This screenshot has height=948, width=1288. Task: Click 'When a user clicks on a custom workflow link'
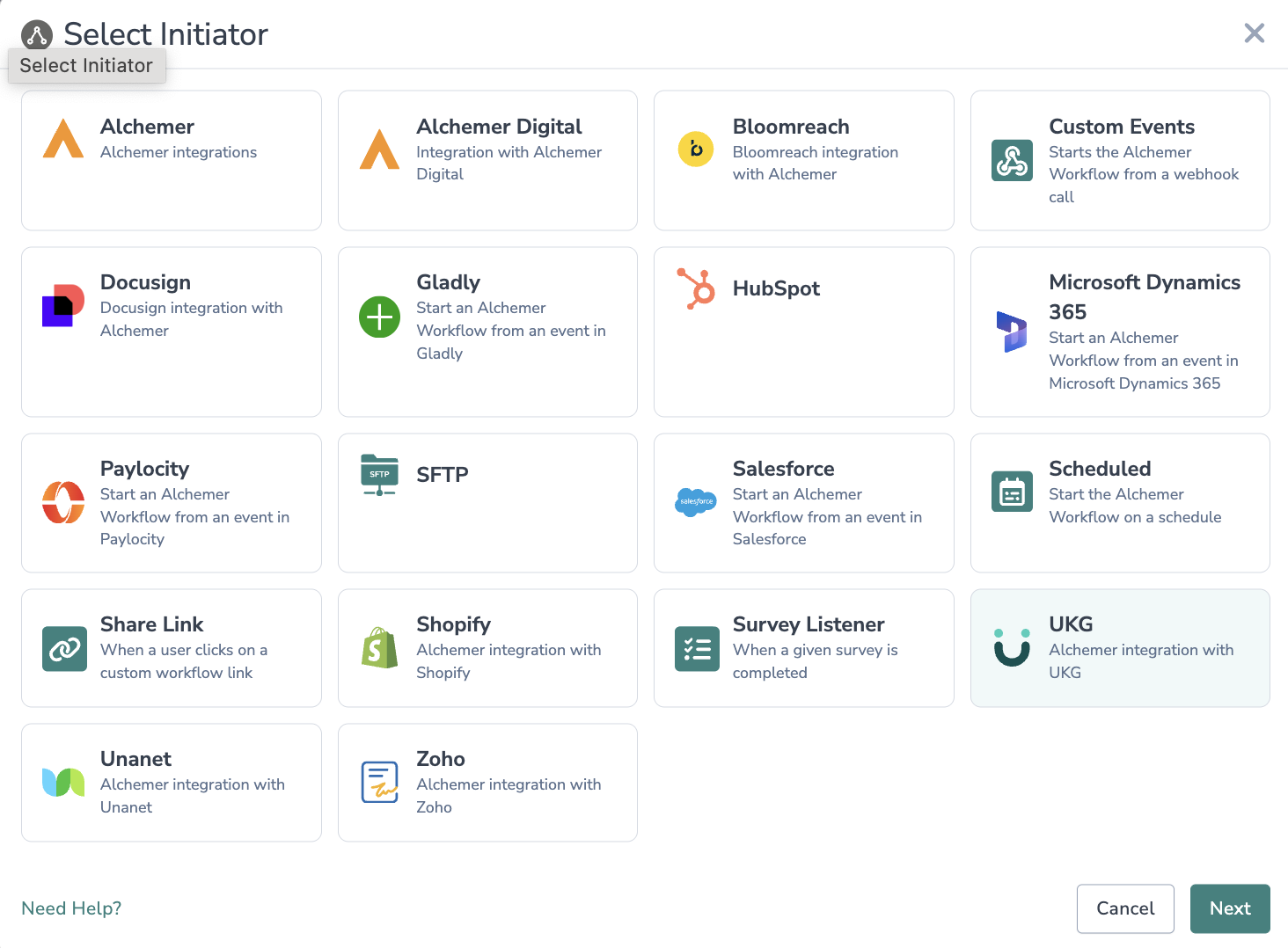[184, 661]
